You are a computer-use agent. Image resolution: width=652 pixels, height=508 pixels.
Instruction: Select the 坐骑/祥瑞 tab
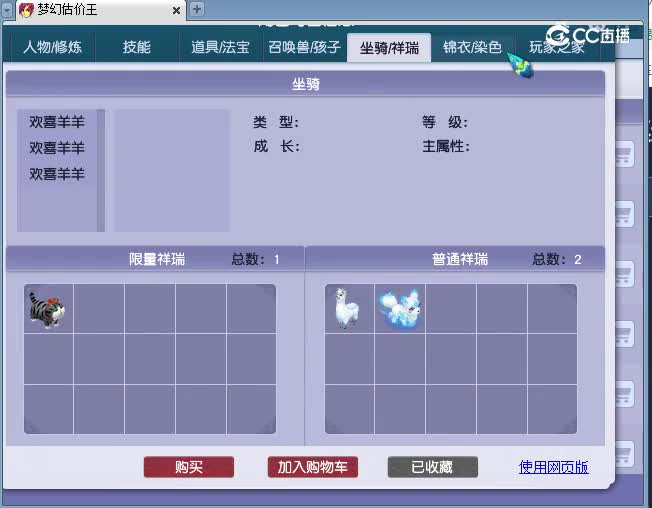[x=389, y=47]
